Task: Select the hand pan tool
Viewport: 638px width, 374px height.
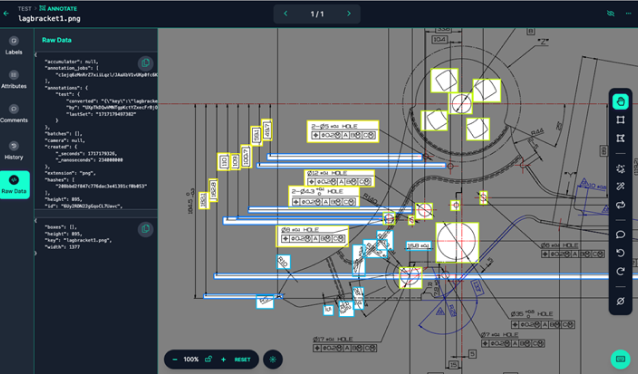Action: [620, 101]
